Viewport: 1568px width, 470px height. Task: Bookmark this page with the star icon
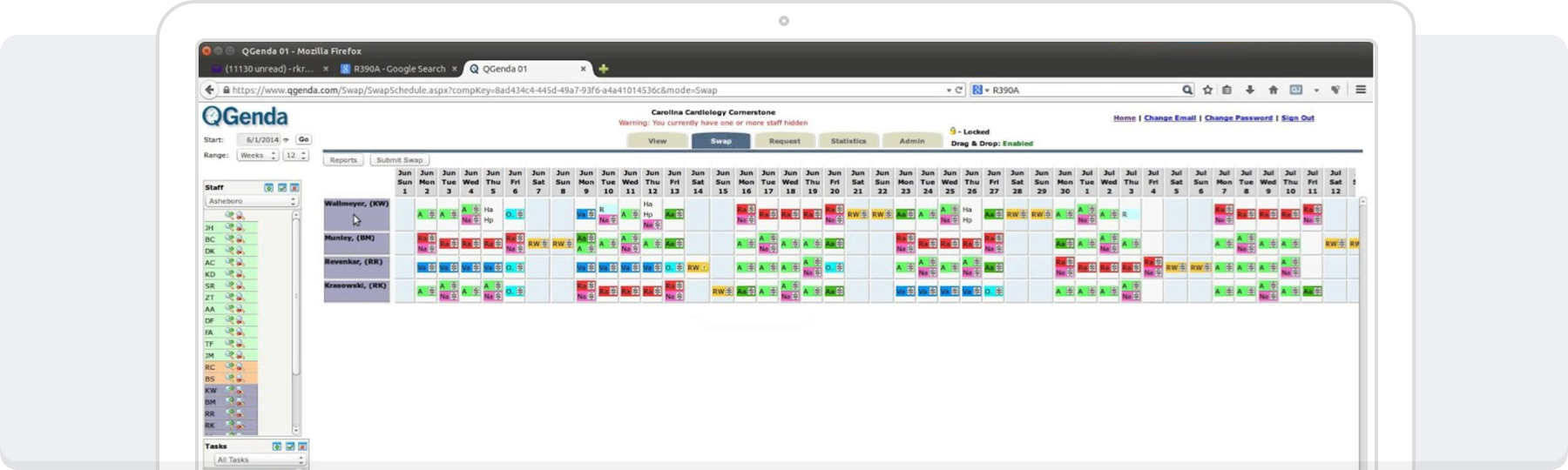click(x=1207, y=90)
